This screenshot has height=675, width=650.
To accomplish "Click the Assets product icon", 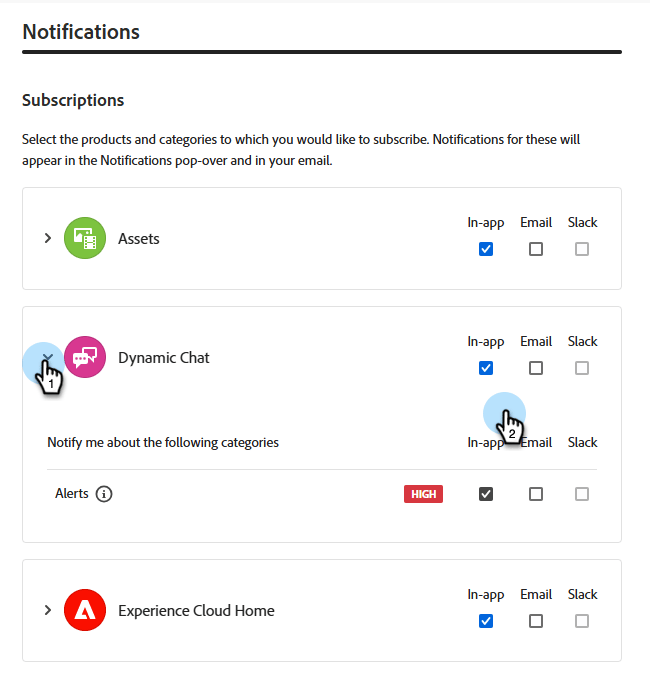I will click(x=85, y=239).
